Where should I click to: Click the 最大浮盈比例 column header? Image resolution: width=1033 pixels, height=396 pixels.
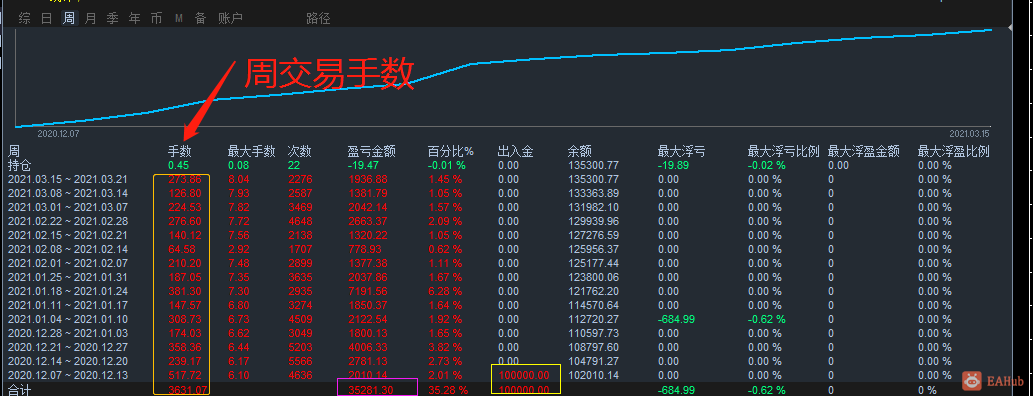coord(954,152)
